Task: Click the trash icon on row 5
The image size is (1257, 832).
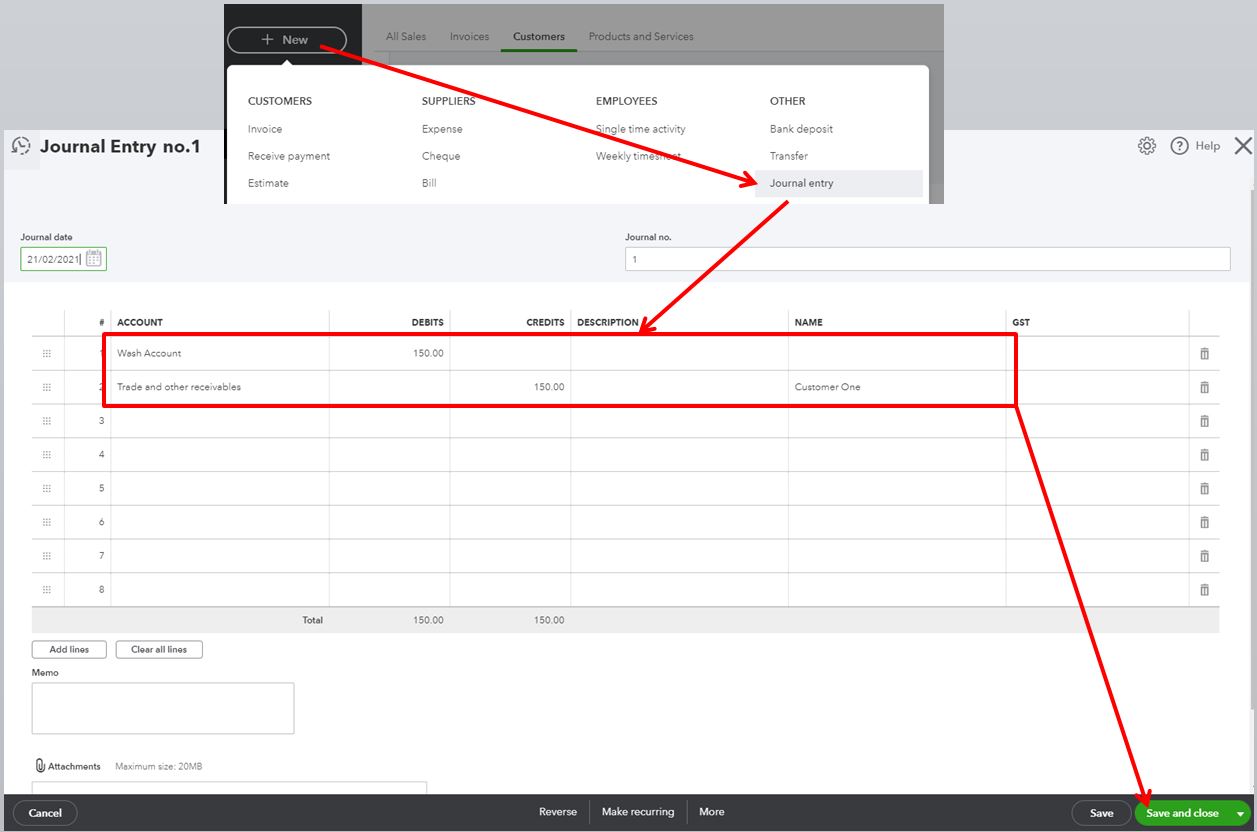Action: pos(1204,488)
